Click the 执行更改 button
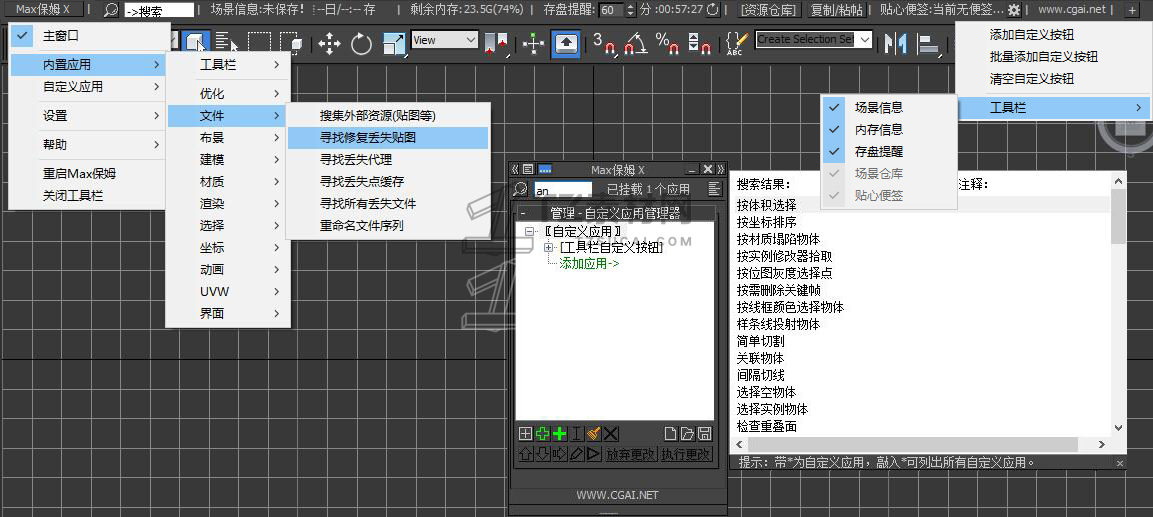This screenshot has height=517, width=1153. pyautogui.click(x=686, y=454)
